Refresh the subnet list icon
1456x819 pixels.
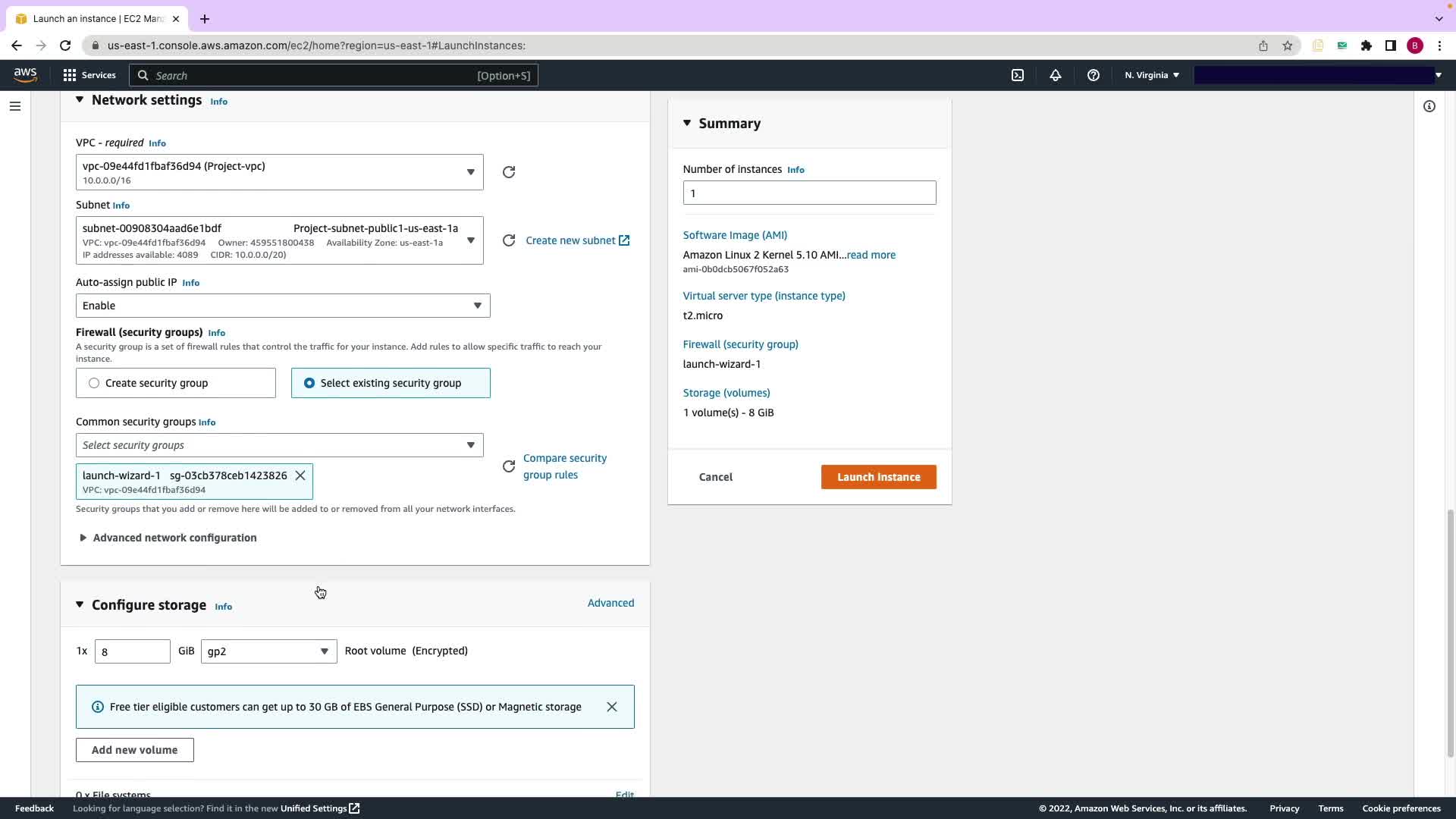click(509, 240)
